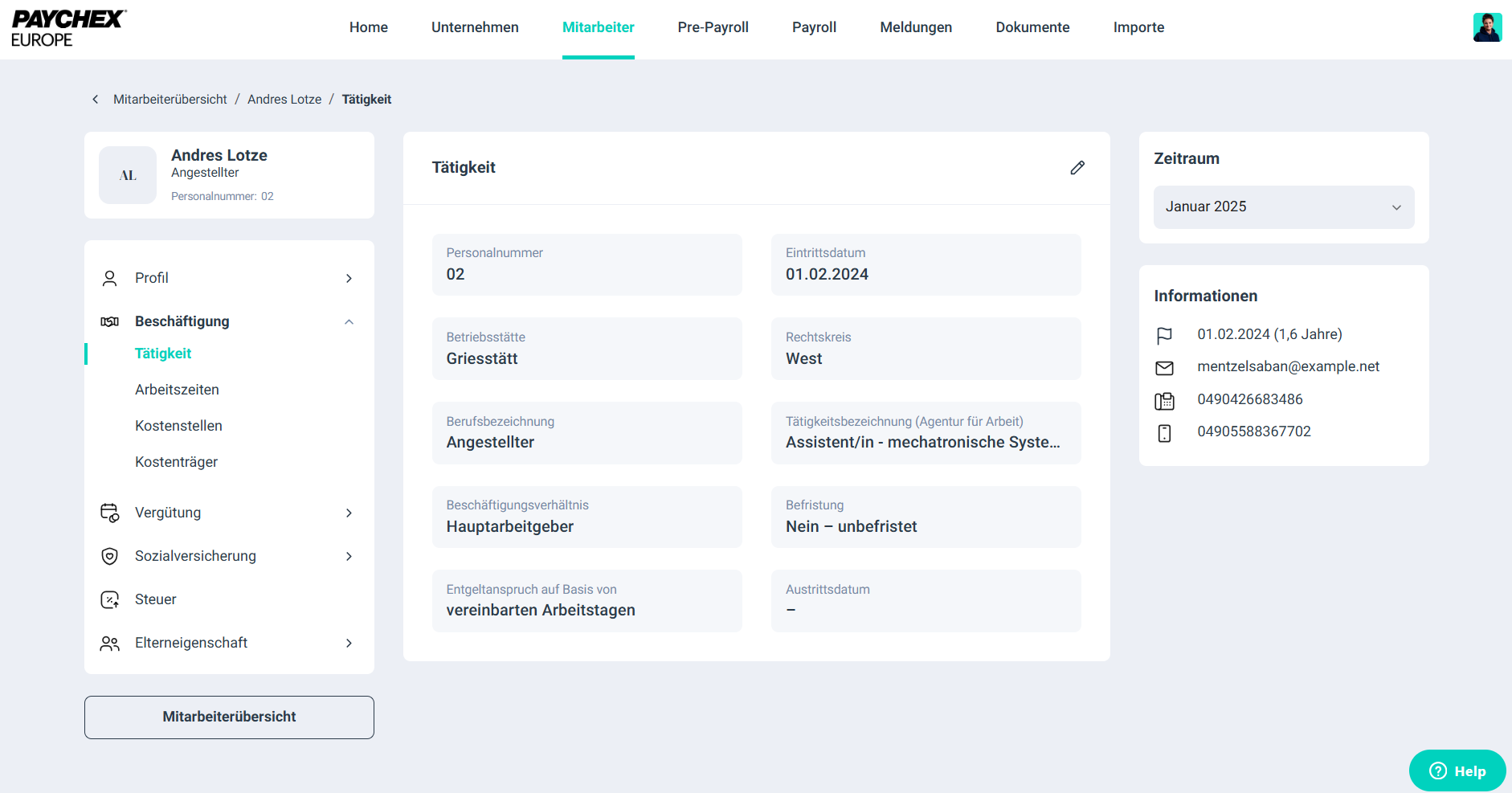Open the Zeitraum dropdown showing Januar 2025
The image size is (1512, 793).
pos(1283,207)
